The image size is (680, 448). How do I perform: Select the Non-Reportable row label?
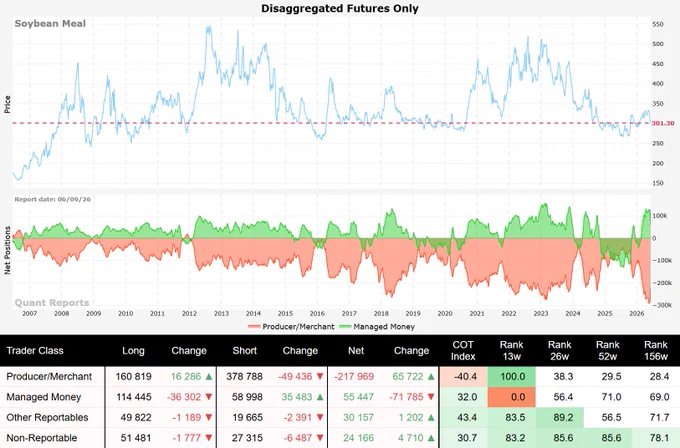(x=42, y=438)
